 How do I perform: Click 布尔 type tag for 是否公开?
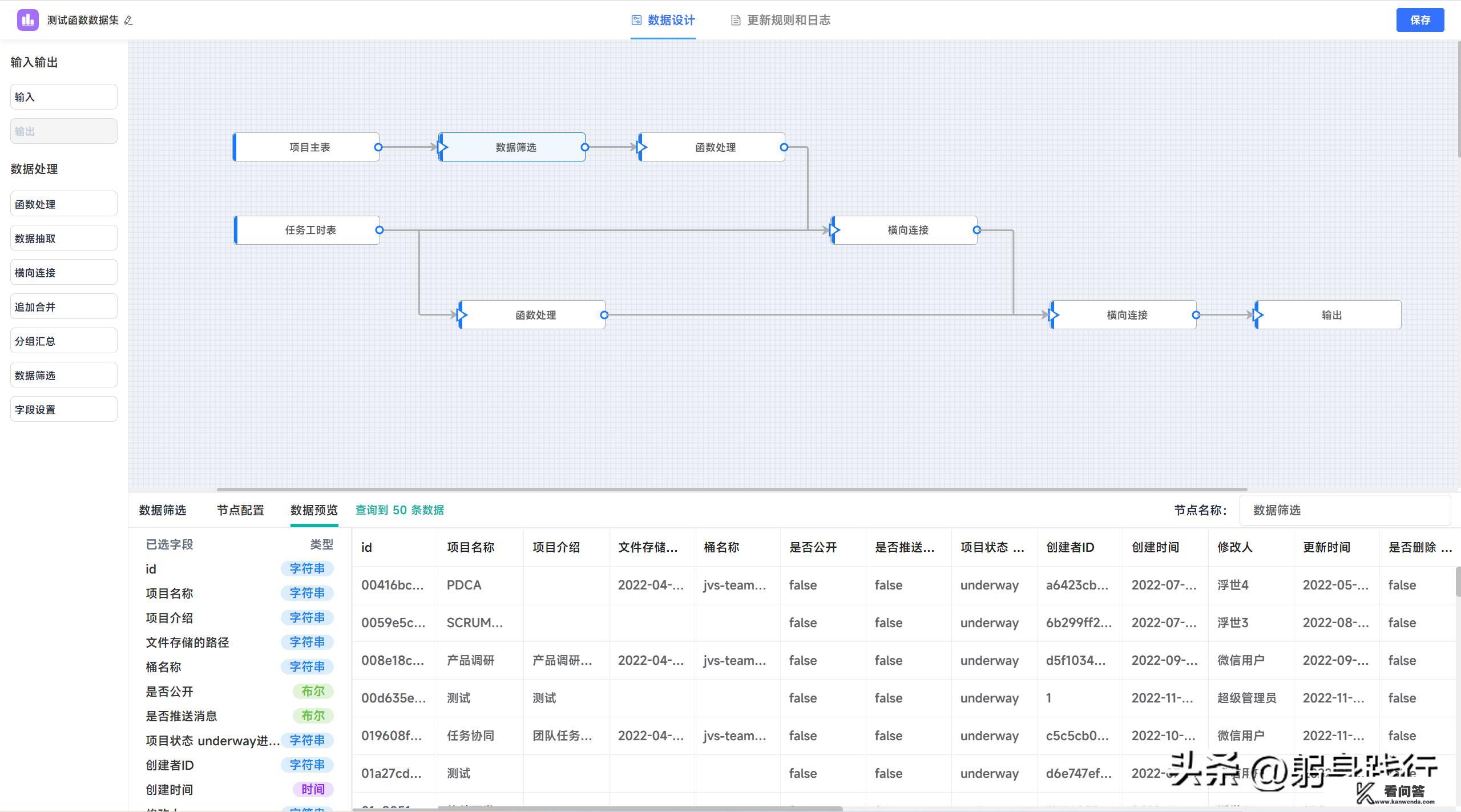[x=313, y=691]
